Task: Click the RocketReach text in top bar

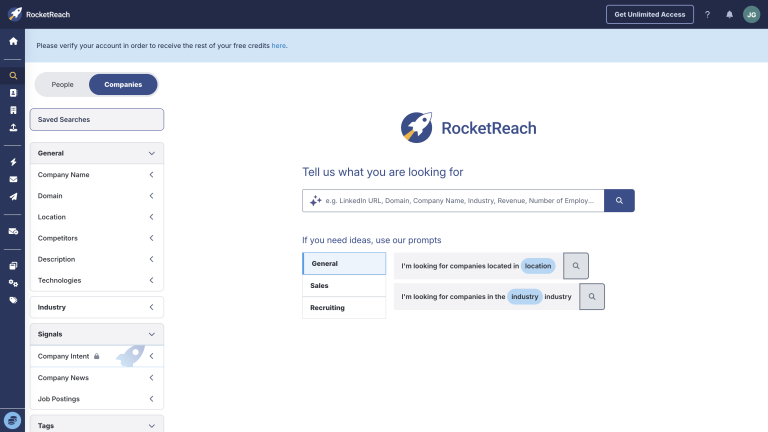Action: click(48, 15)
